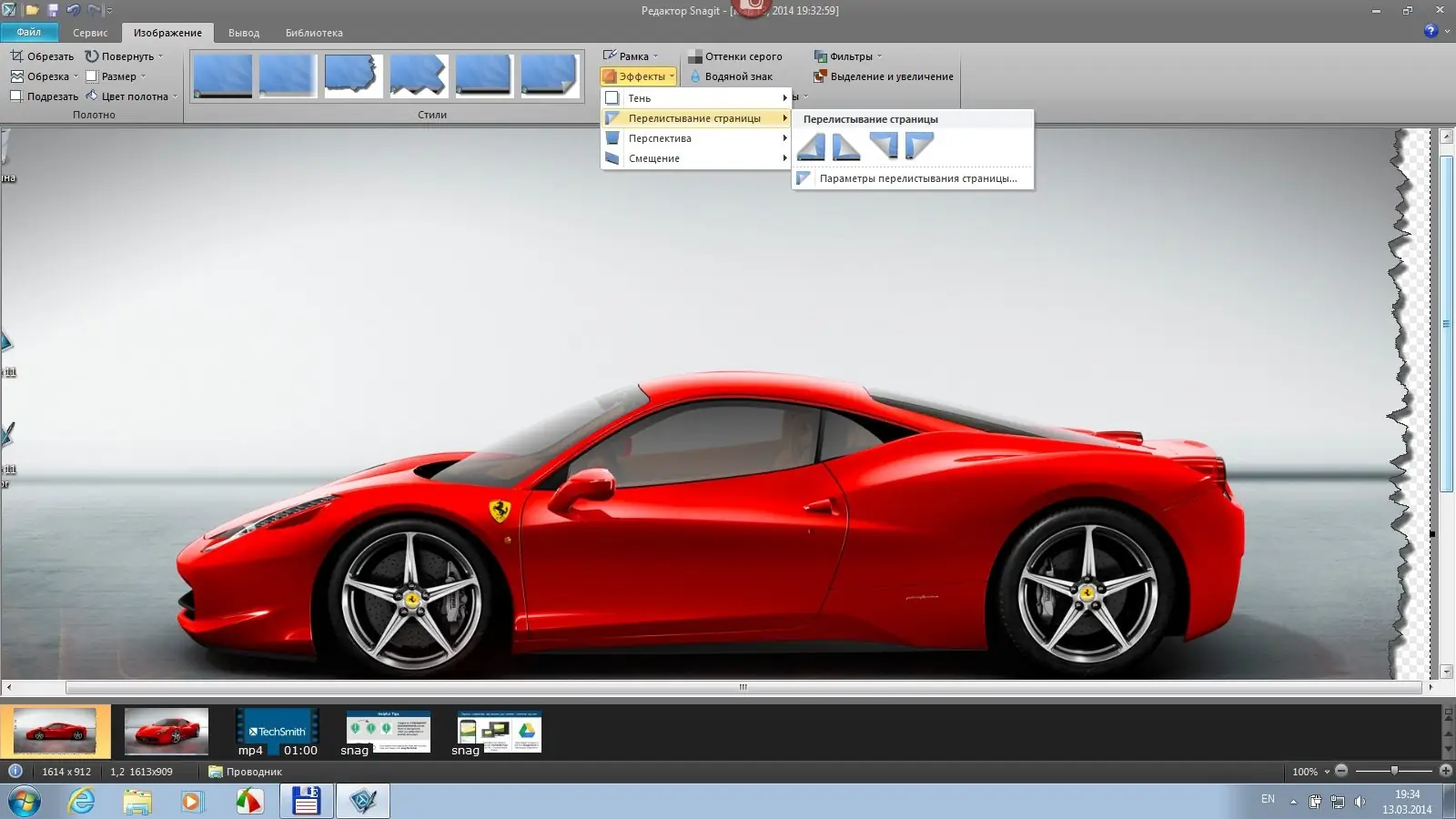This screenshot has height=819, width=1456.
Task: Open the Фильтры filters dropdown
Action: 848,56
